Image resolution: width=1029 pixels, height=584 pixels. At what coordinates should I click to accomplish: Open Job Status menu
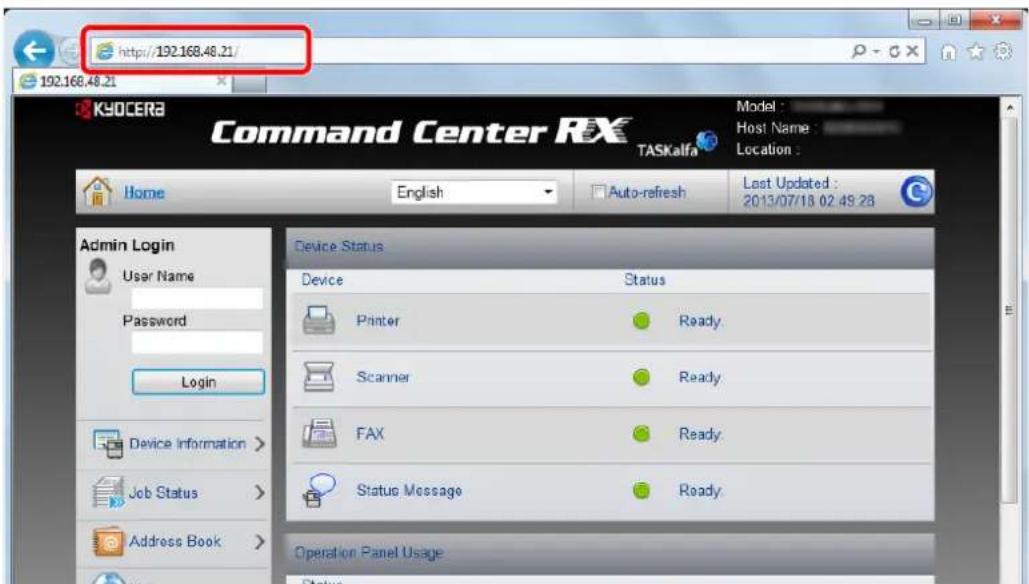pyautogui.click(x=163, y=493)
